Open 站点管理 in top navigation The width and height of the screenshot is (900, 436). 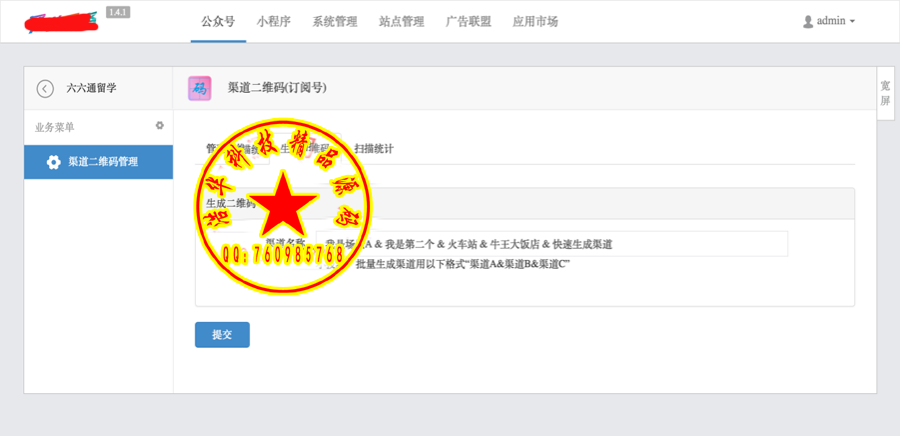coord(402,22)
